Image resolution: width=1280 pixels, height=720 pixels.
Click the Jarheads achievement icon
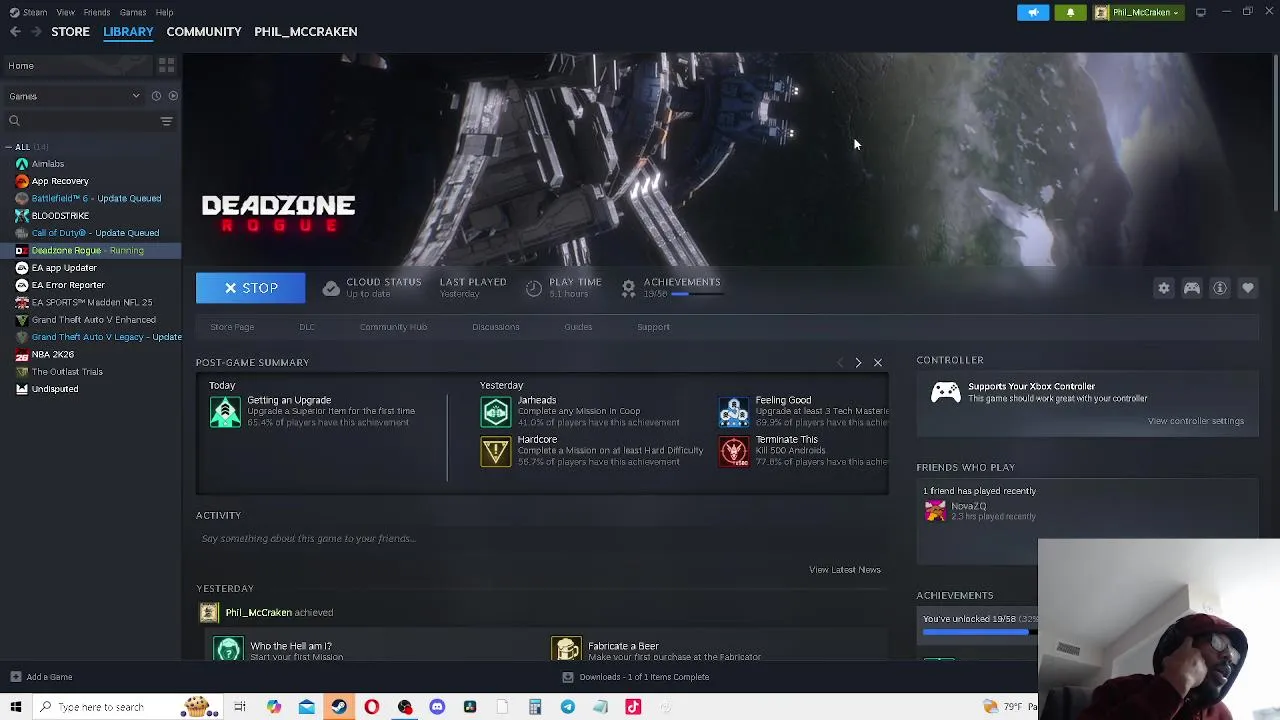click(x=496, y=412)
